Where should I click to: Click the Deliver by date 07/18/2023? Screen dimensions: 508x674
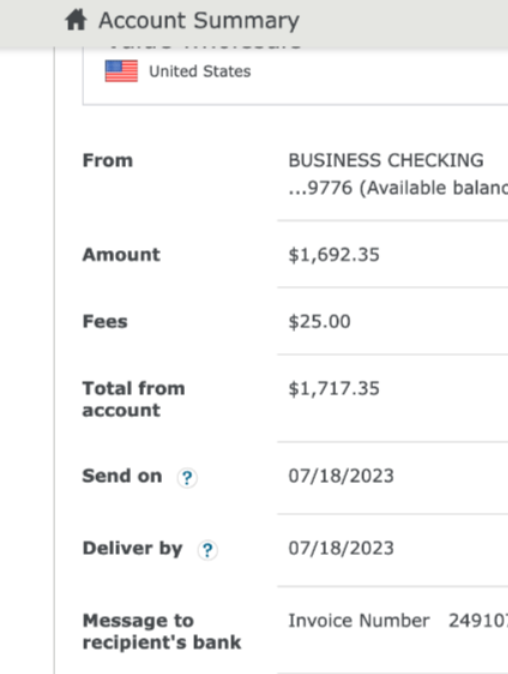coord(341,548)
